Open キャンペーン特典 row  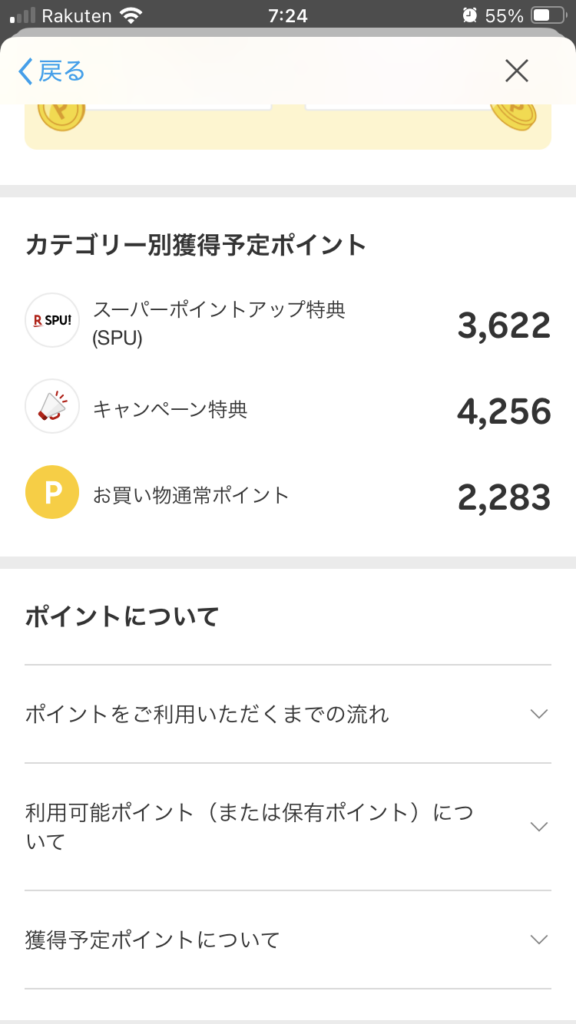click(x=288, y=411)
